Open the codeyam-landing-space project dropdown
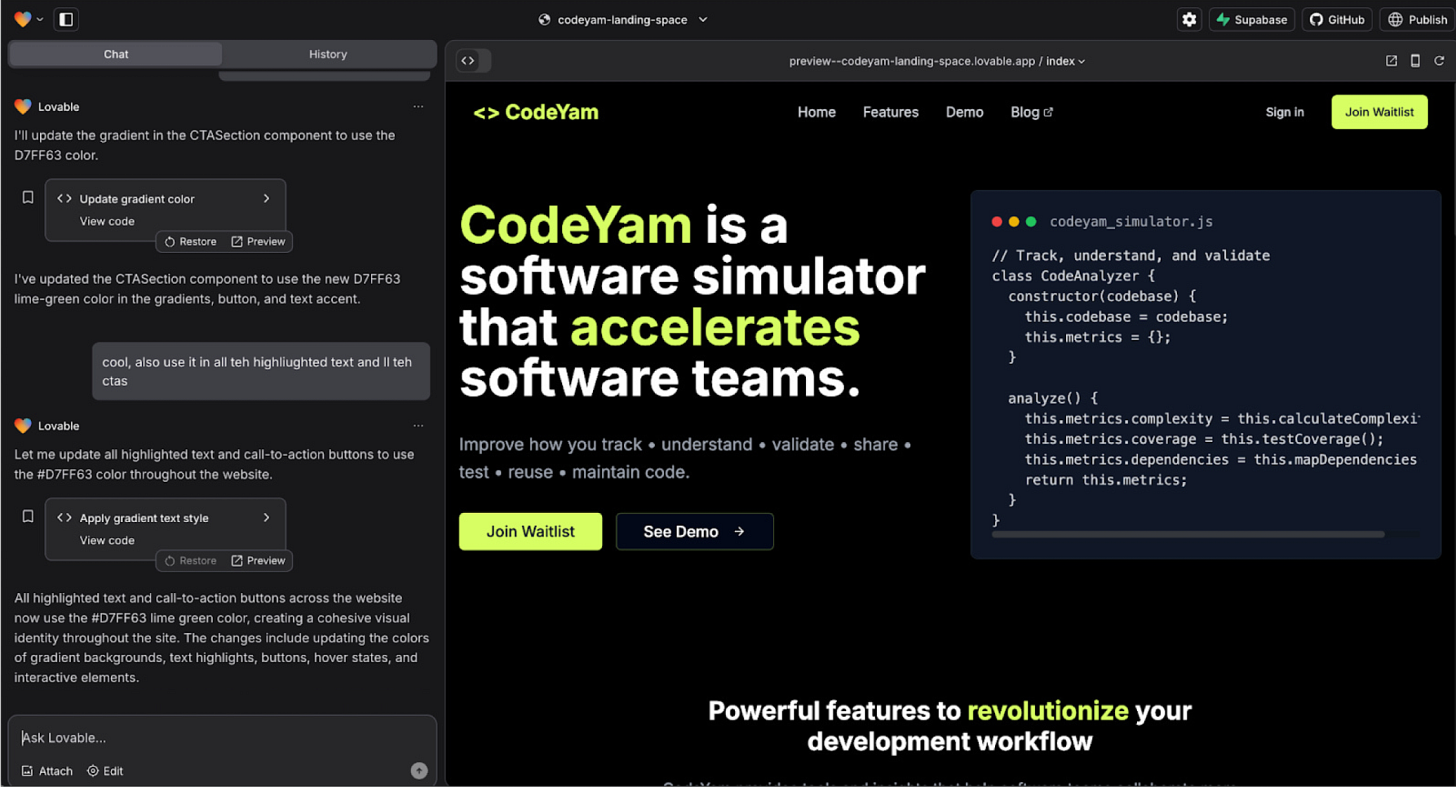This screenshot has width=1456, height=787. tap(623, 19)
